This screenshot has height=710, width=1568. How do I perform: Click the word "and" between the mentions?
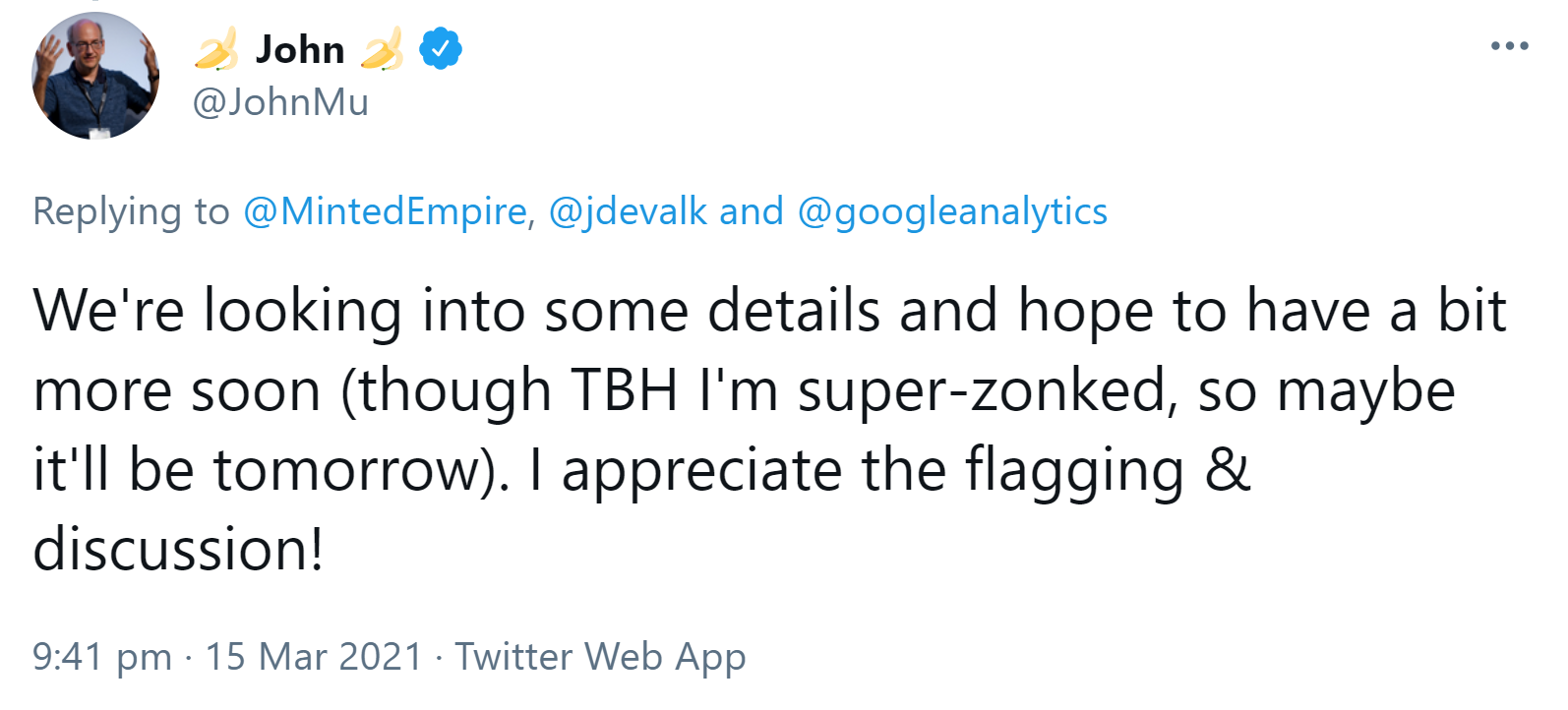[752, 211]
